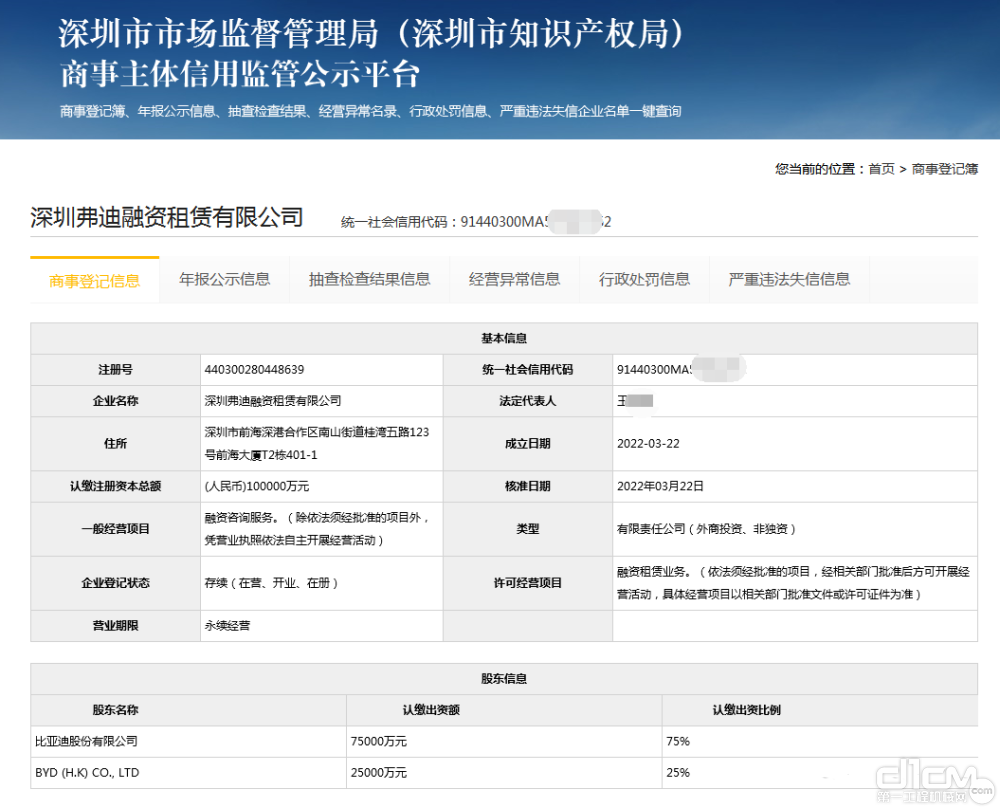Select company name heading 深圳弗迪融资租赁有限公司
Image resolution: width=1000 pixels, height=808 pixels.
coord(167,217)
